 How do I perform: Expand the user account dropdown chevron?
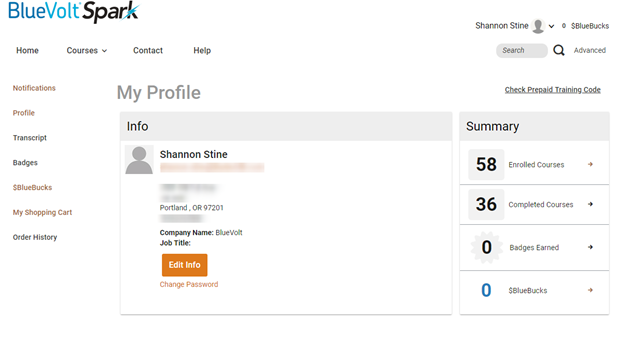[551, 26]
